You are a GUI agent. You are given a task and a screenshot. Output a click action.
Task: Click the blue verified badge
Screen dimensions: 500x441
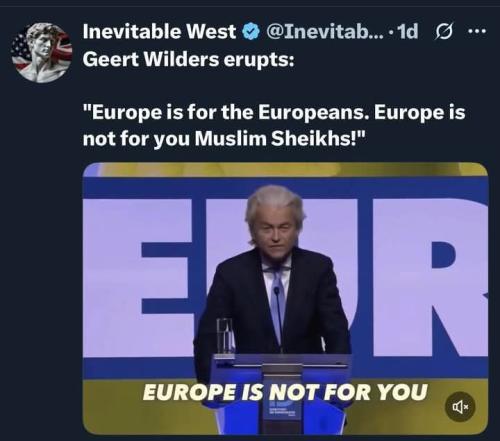click(251, 32)
